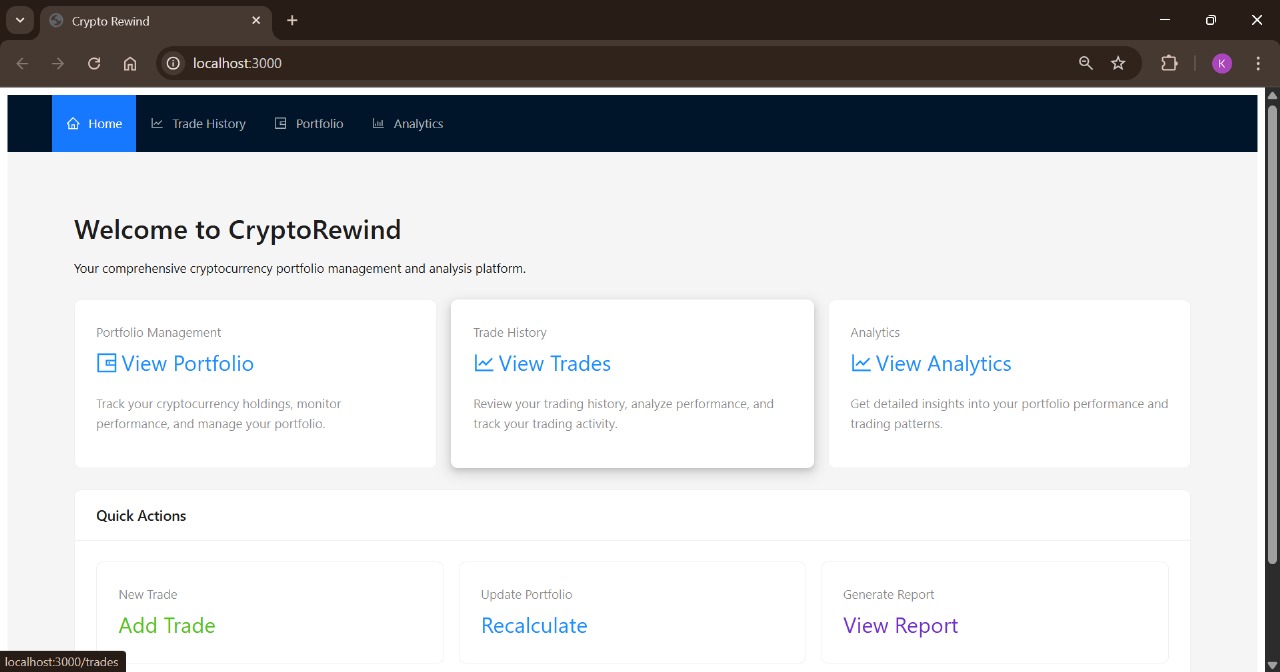Screen dimensions: 1280x672
Task: Reload the page using the refresh icon
Action: pyautogui.click(x=94, y=63)
